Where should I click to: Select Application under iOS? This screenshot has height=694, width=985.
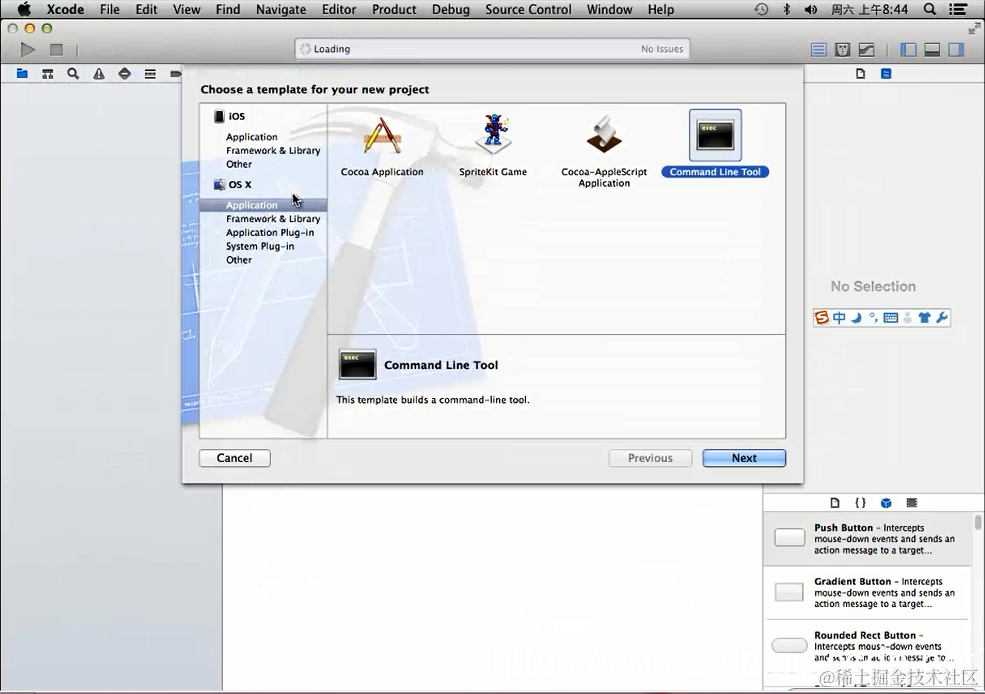pos(251,137)
